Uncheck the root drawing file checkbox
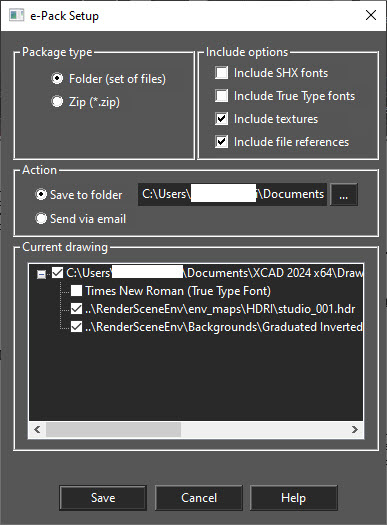The width and height of the screenshot is (387, 525). pyautogui.click(x=58, y=273)
